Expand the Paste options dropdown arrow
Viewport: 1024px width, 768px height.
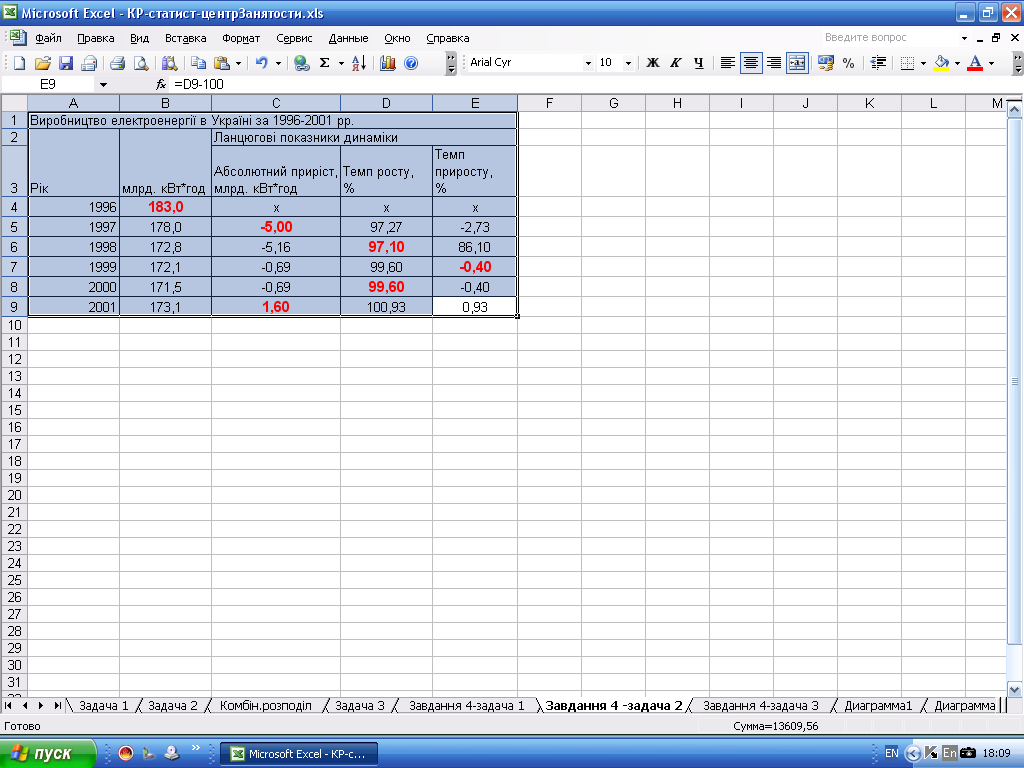coord(238,63)
